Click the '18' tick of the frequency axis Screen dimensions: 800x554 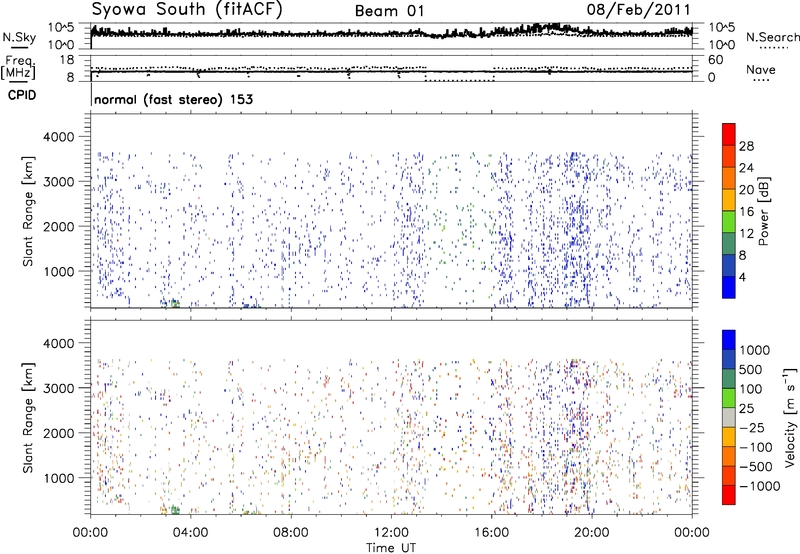tap(66, 60)
